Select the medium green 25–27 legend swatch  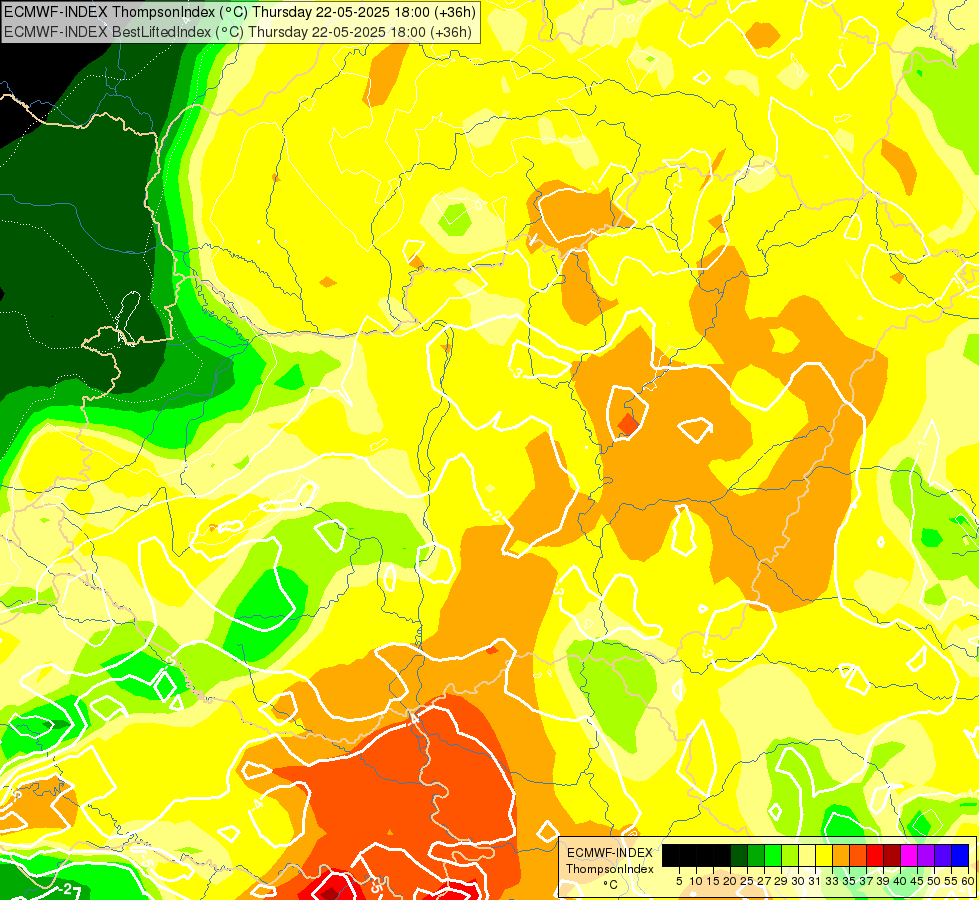[755, 856]
